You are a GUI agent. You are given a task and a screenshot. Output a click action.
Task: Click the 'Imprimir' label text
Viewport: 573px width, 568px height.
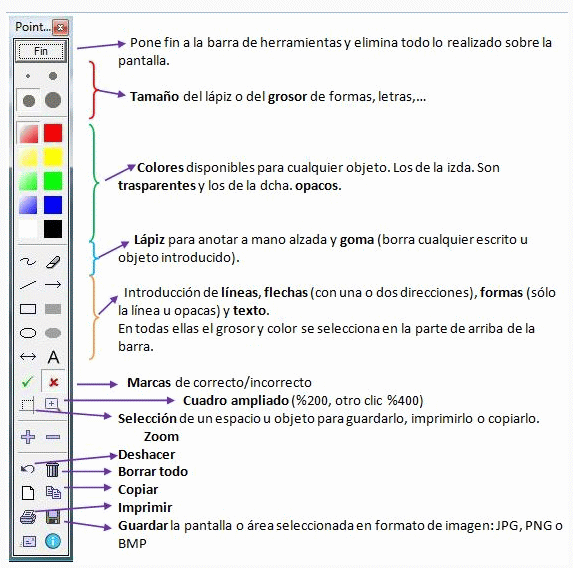click(x=145, y=508)
